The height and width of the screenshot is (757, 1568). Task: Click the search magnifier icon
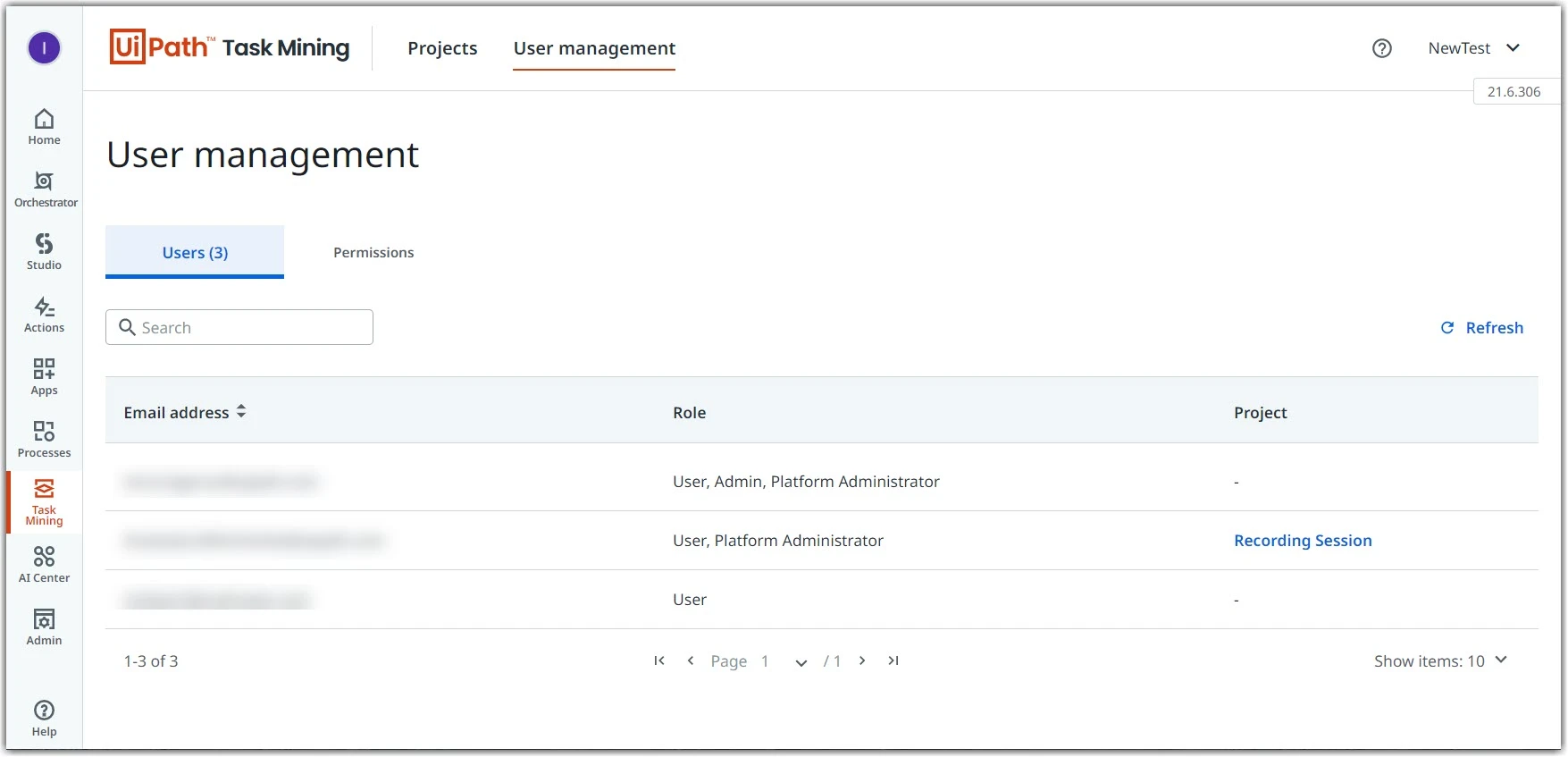(127, 327)
